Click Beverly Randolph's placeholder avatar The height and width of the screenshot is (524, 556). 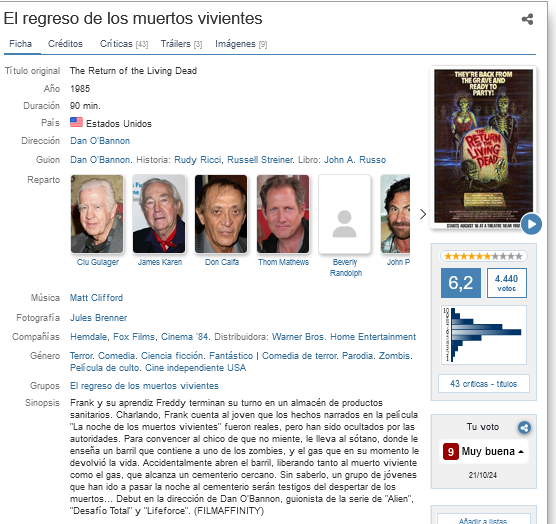(345, 214)
